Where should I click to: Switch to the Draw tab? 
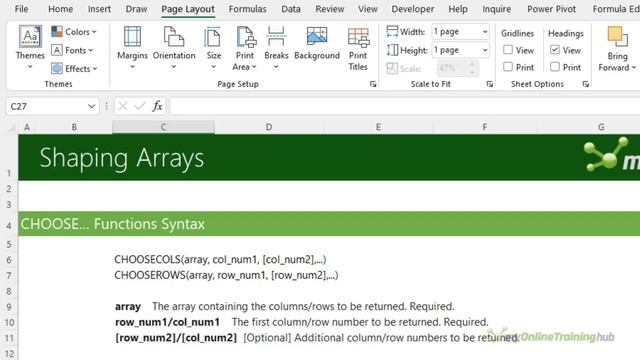coord(136,9)
